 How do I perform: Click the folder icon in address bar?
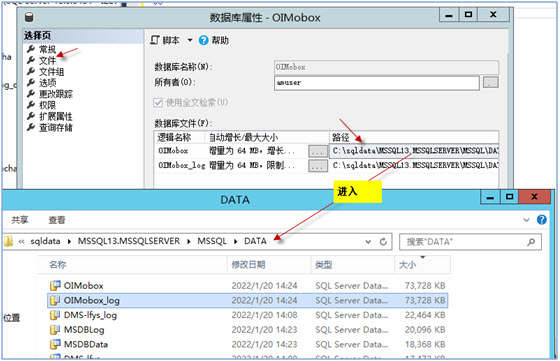point(8,241)
